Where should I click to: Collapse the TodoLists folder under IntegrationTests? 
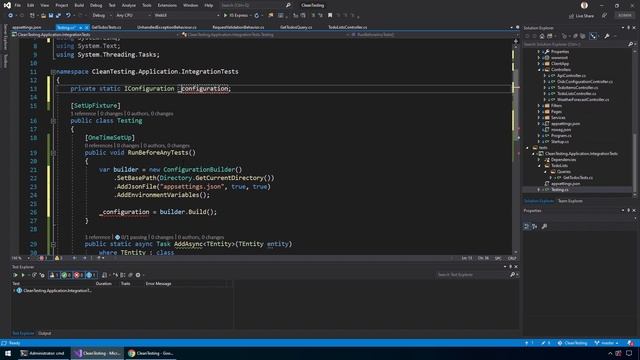click(539, 166)
